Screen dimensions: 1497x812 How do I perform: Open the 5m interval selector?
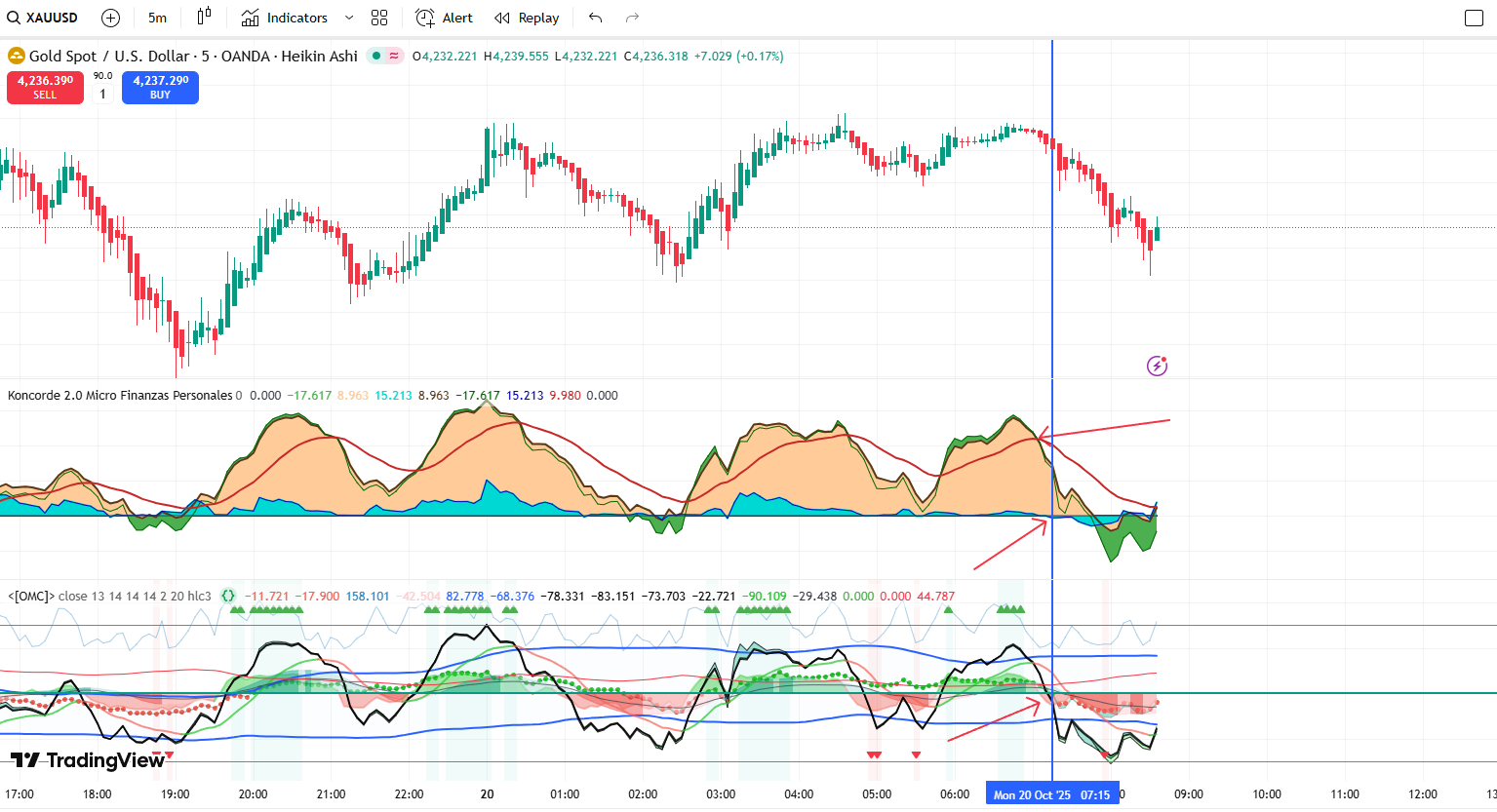pos(157,18)
